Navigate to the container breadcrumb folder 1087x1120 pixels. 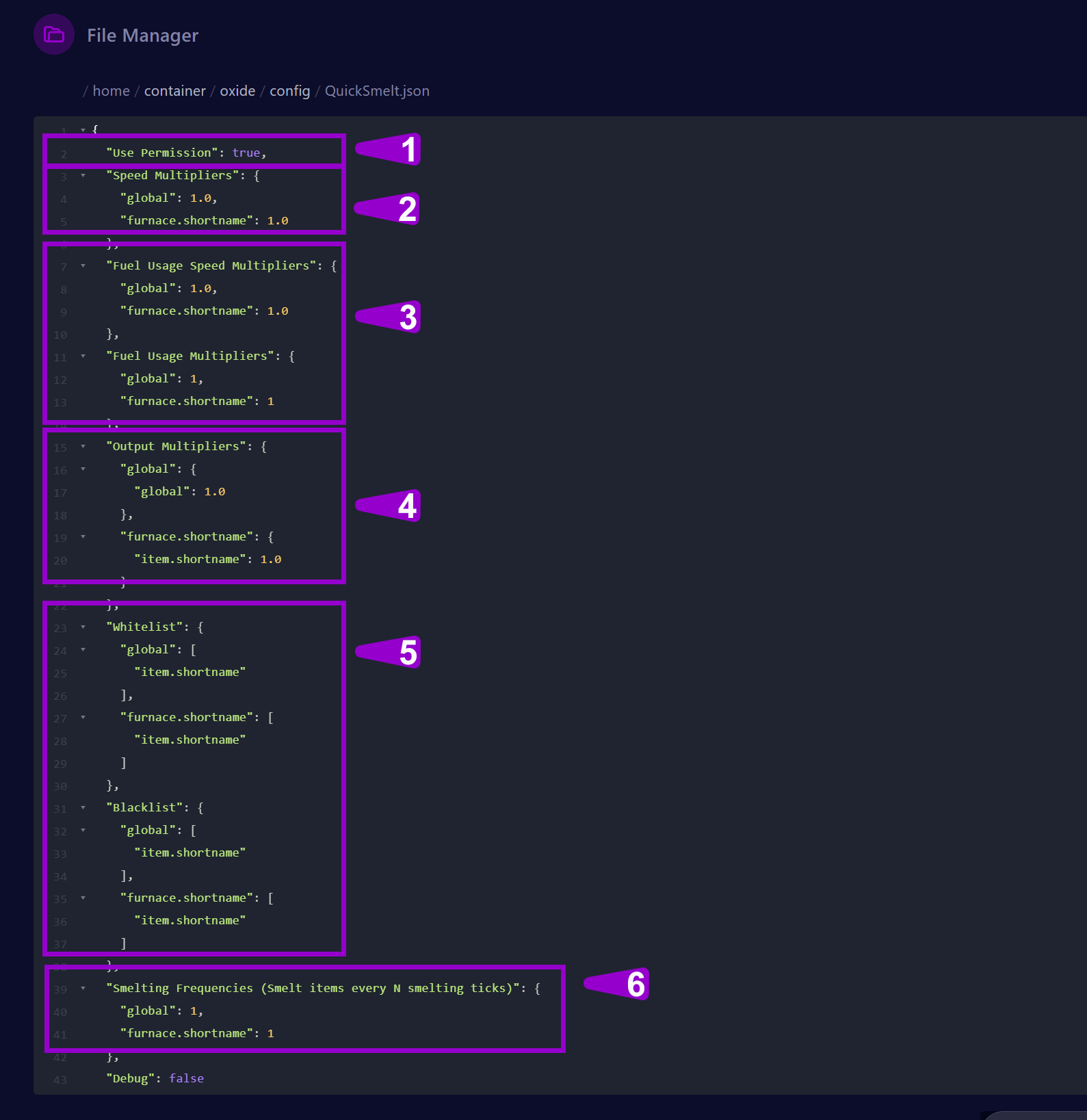coord(174,91)
